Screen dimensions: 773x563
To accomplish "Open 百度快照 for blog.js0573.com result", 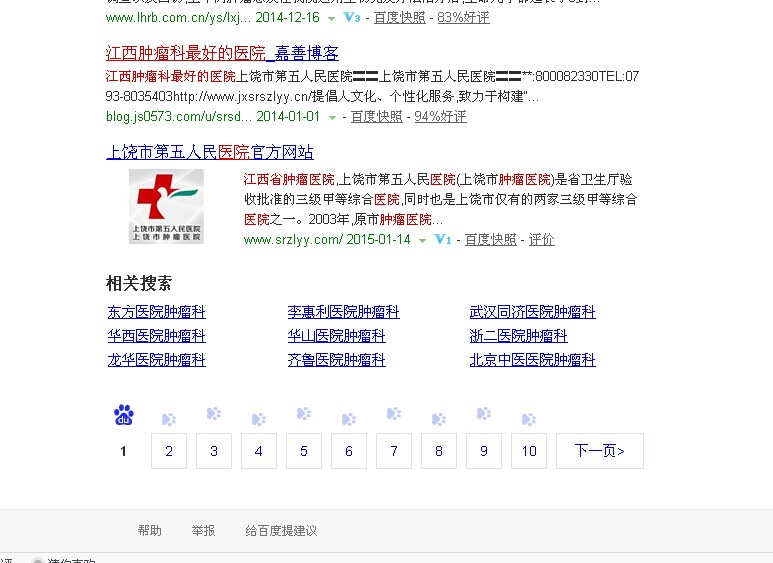I will point(377,116).
